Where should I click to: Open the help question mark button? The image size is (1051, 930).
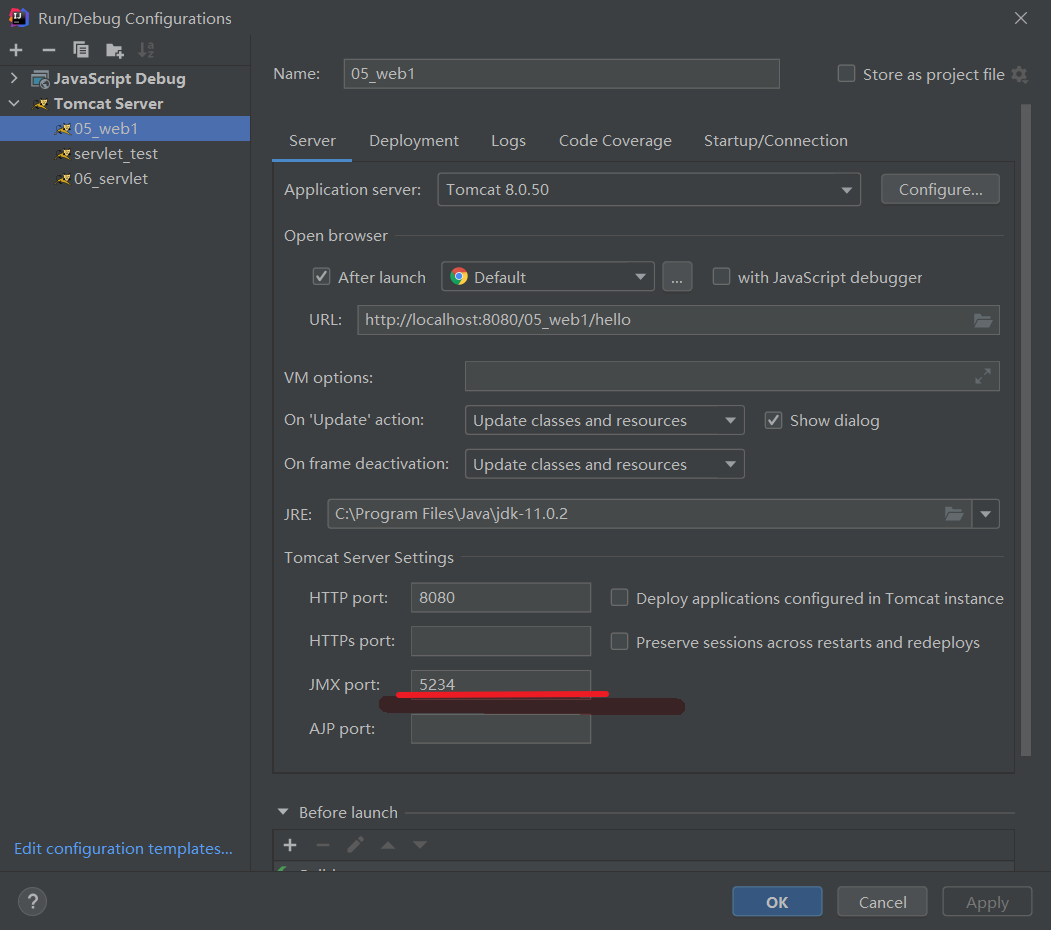32,901
